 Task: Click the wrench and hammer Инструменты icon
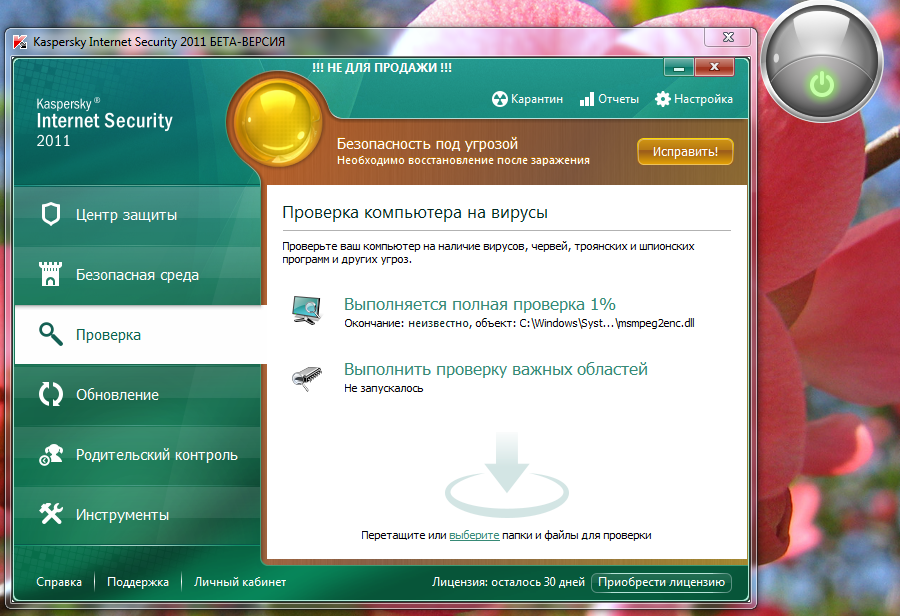click(x=51, y=514)
